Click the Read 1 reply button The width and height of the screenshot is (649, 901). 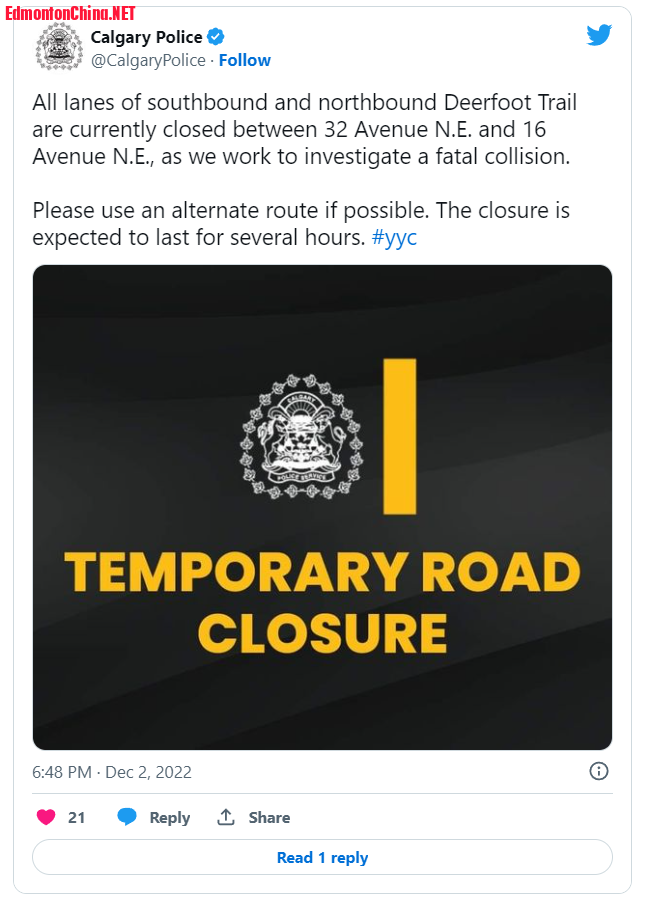click(x=322, y=857)
